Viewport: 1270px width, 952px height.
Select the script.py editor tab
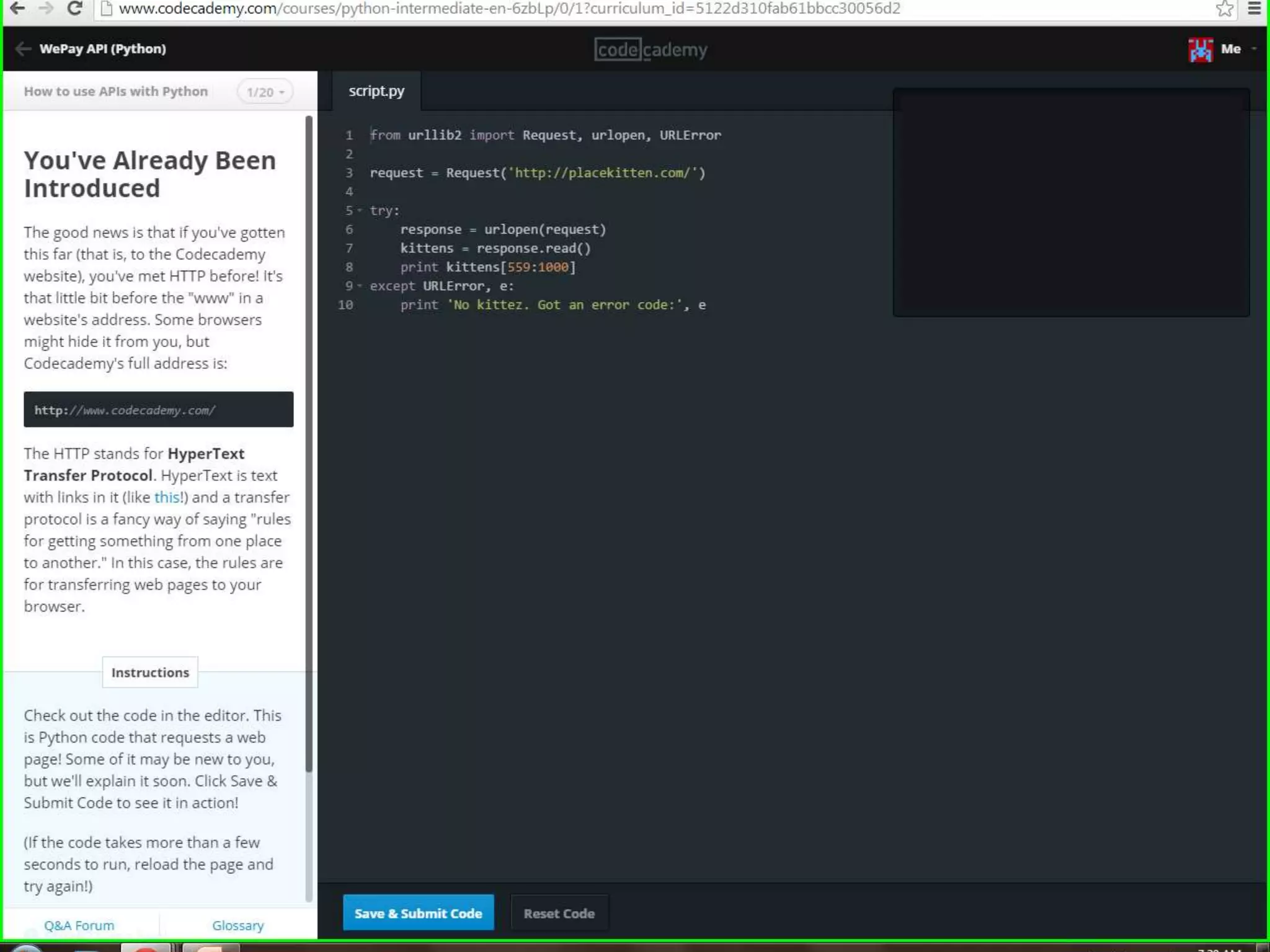point(376,91)
